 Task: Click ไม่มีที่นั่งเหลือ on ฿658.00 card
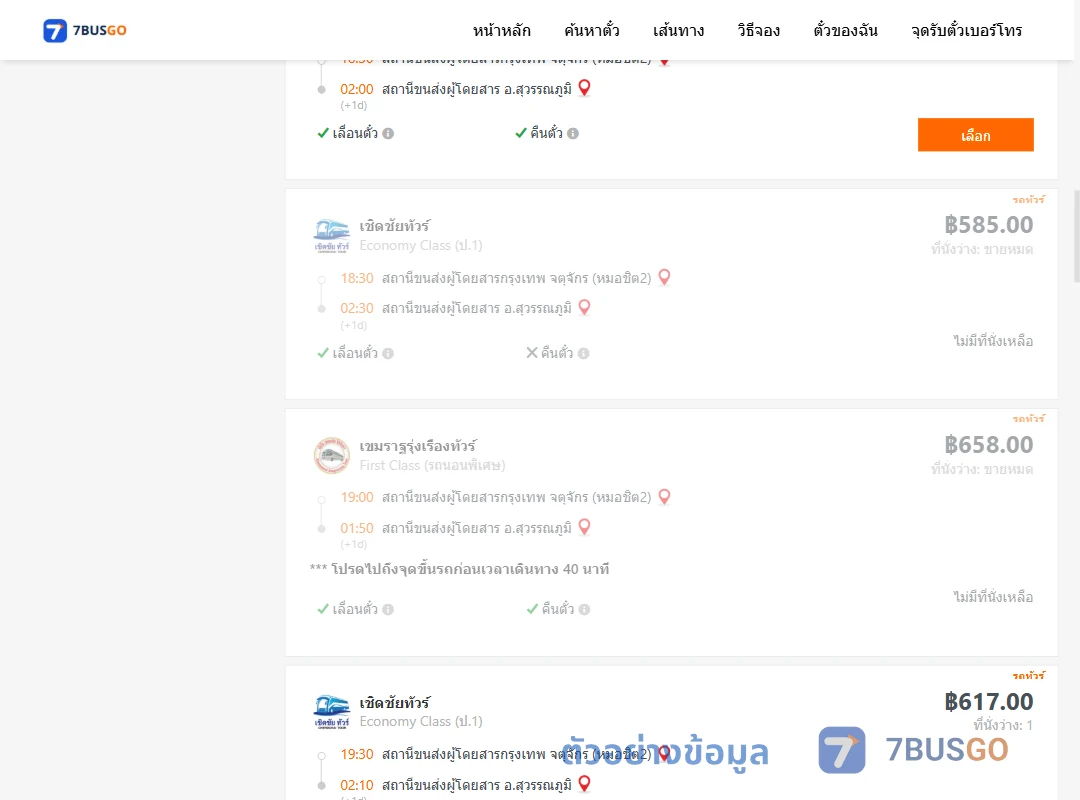tap(993, 597)
